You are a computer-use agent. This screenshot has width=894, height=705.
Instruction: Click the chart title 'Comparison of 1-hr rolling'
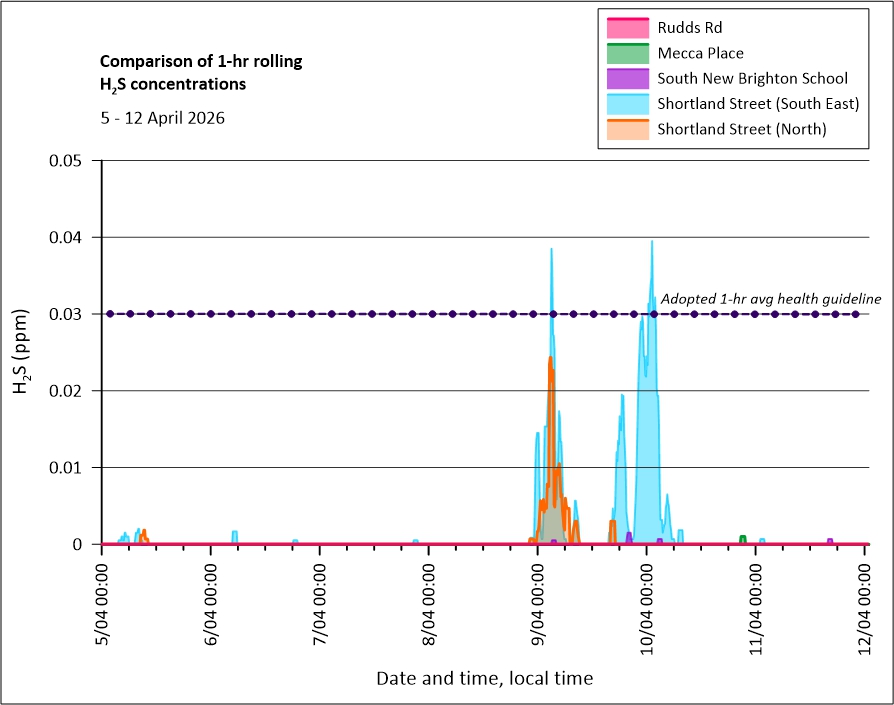[201, 62]
